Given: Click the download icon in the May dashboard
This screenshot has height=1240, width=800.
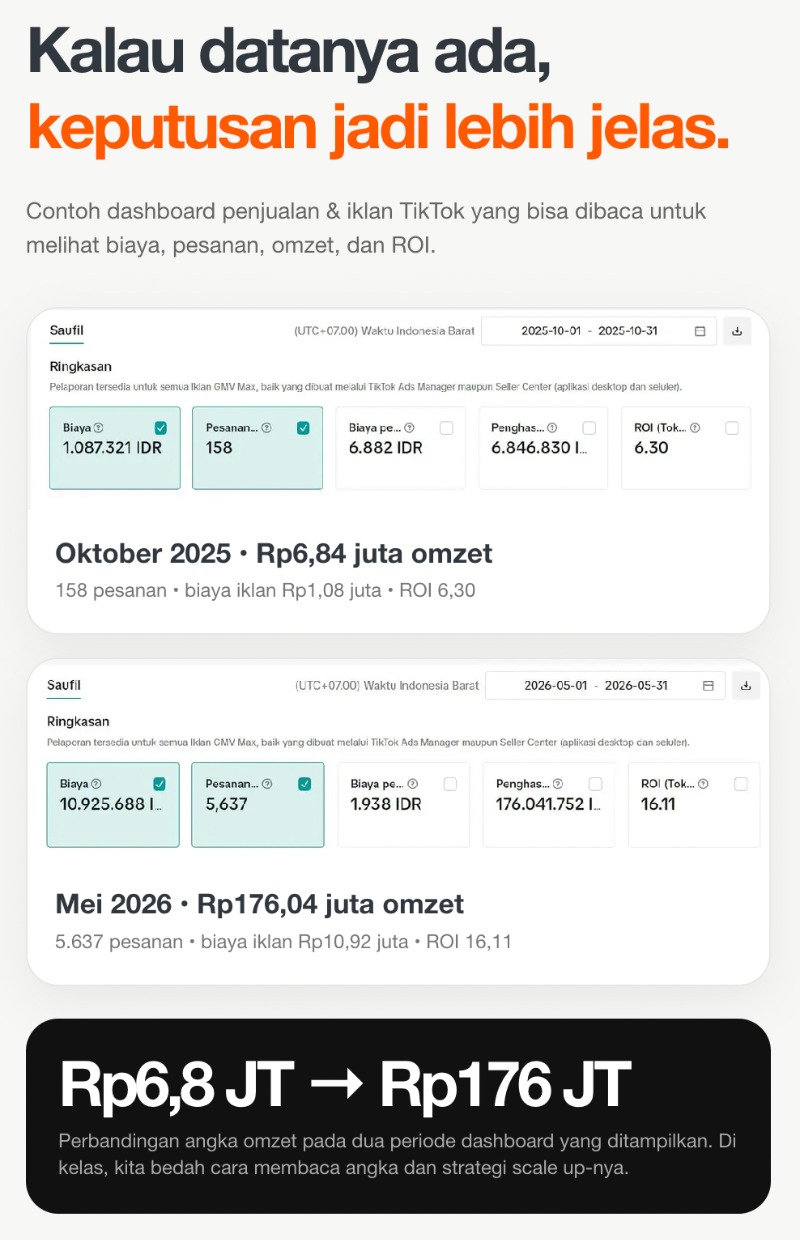Looking at the screenshot, I should (x=746, y=686).
